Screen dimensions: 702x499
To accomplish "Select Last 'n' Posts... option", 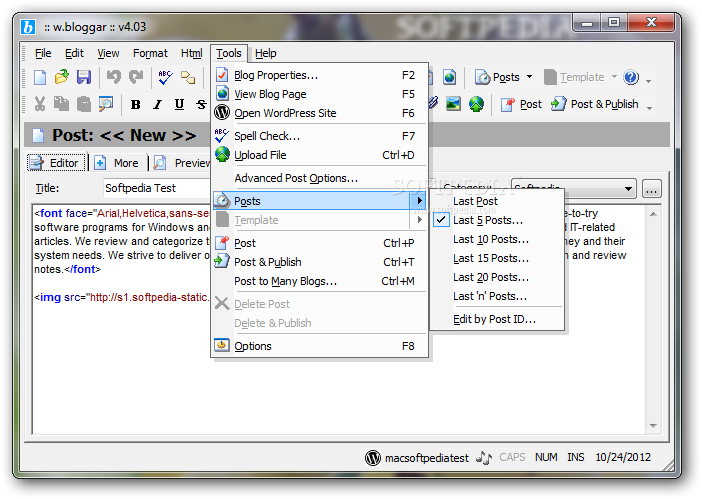I will point(497,296).
